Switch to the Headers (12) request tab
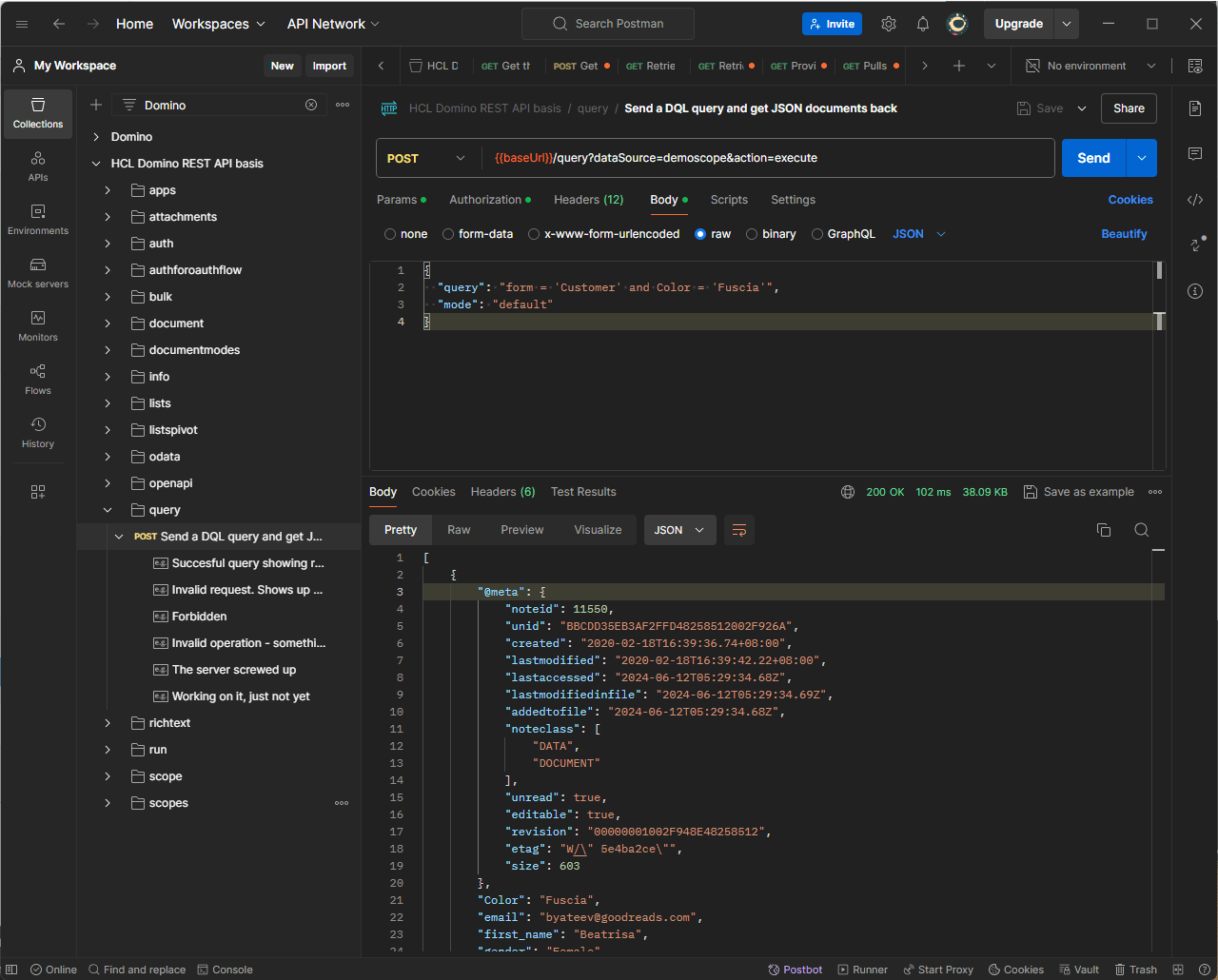The height and width of the screenshot is (980, 1218). click(588, 200)
